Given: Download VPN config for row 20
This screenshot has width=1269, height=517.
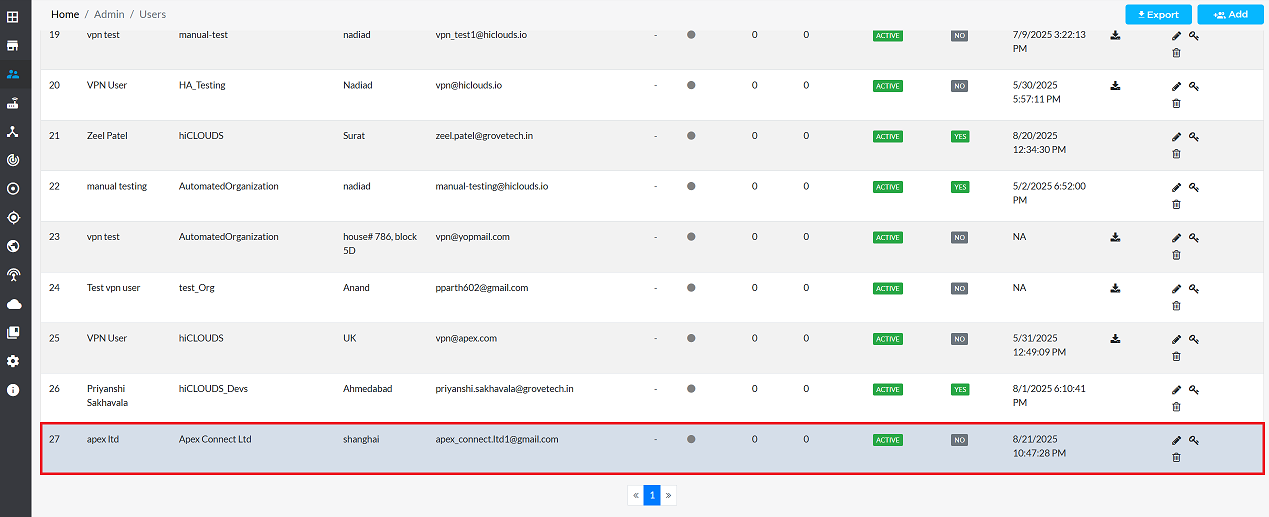Looking at the screenshot, I should coord(1115,86).
